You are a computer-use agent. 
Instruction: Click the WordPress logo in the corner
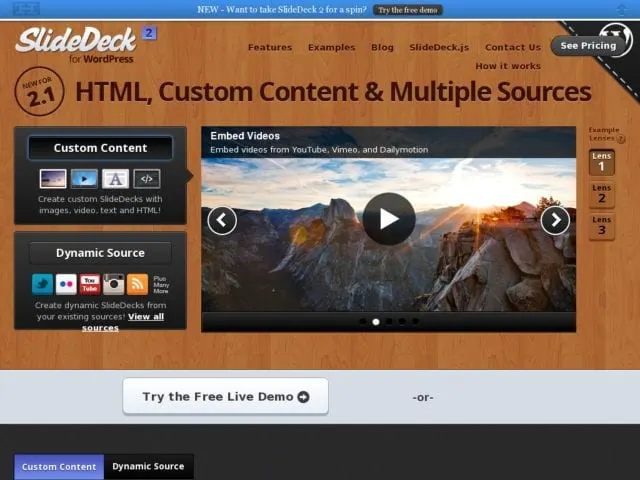pyautogui.click(x=616, y=38)
